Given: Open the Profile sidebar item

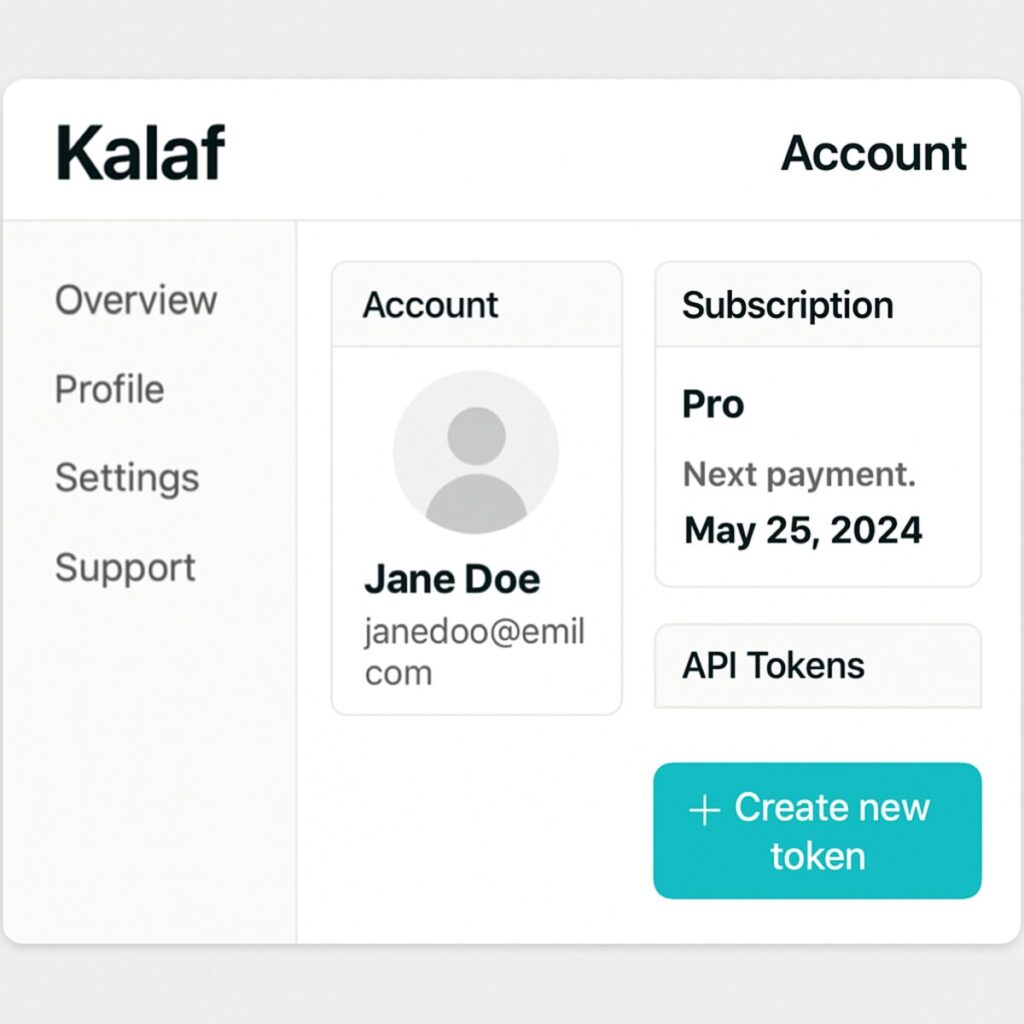Looking at the screenshot, I should [x=109, y=389].
